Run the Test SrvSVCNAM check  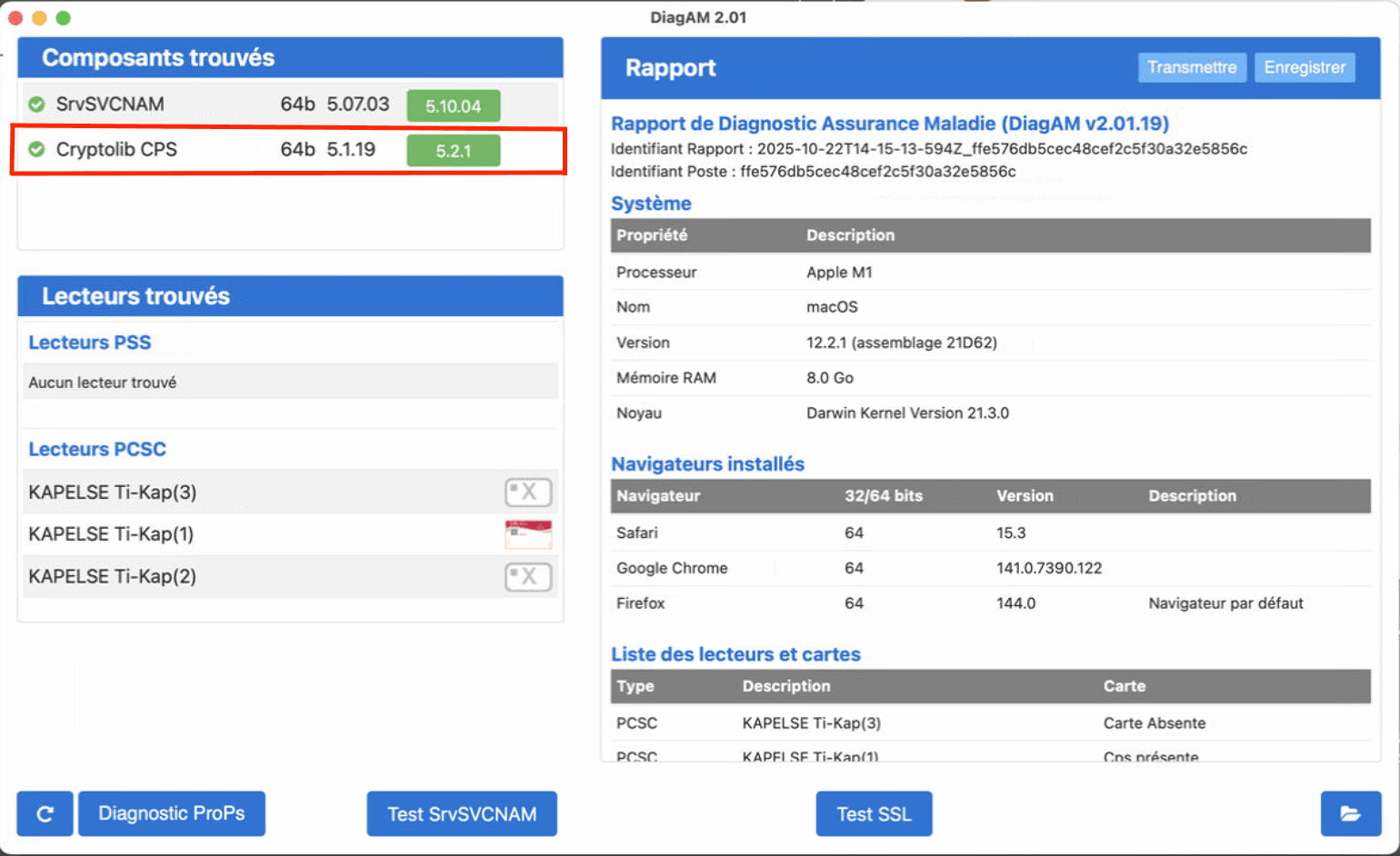pyautogui.click(x=461, y=813)
